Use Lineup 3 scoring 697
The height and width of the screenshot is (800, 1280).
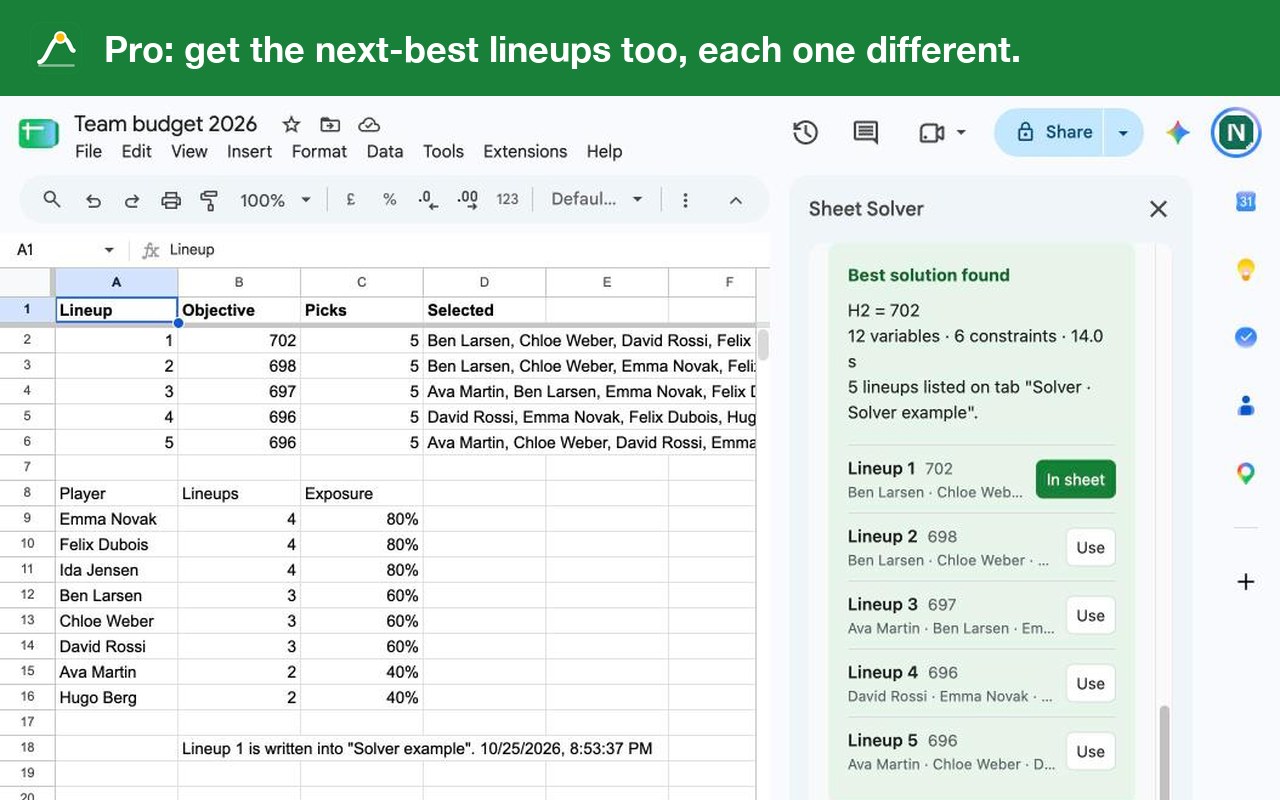1090,615
